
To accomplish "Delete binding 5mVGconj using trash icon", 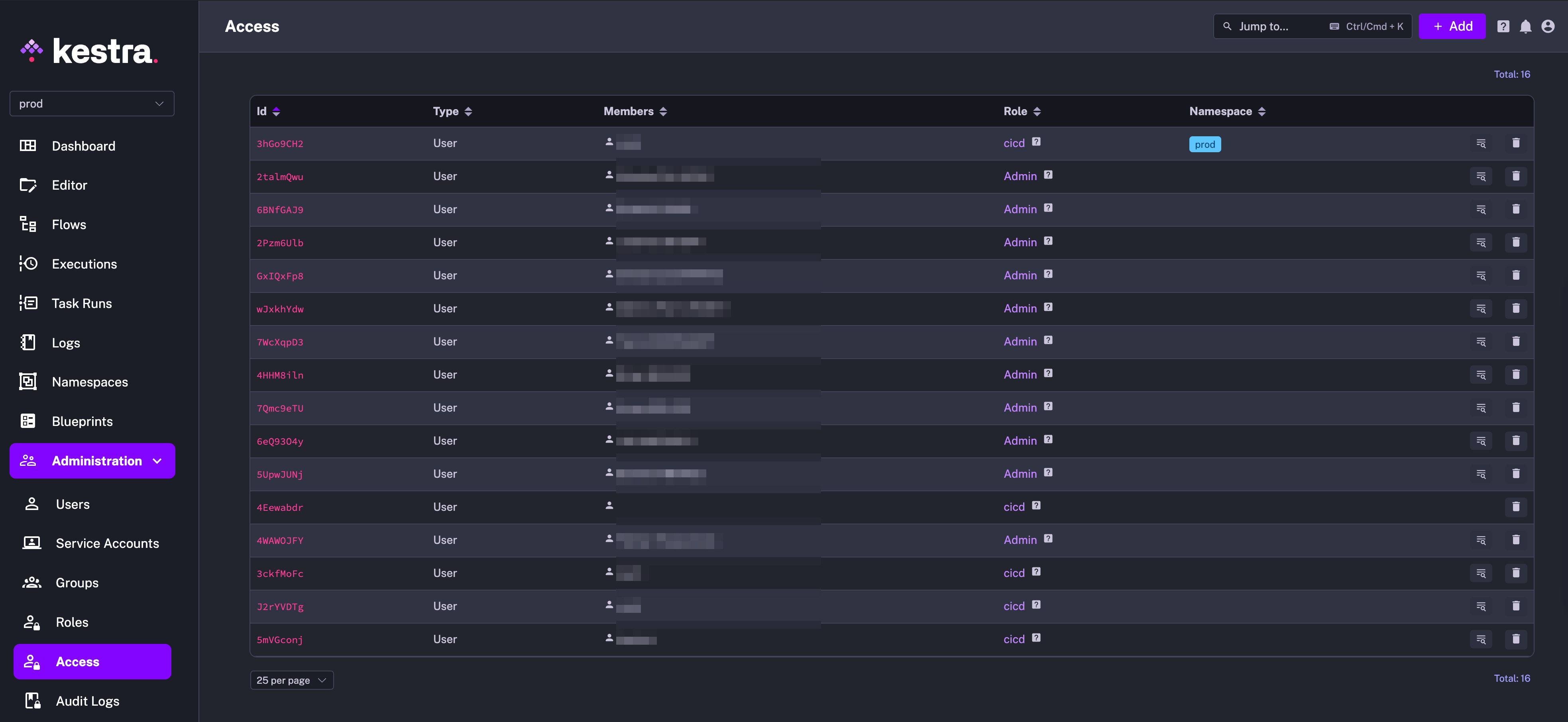I will click(x=1516, y=639).
